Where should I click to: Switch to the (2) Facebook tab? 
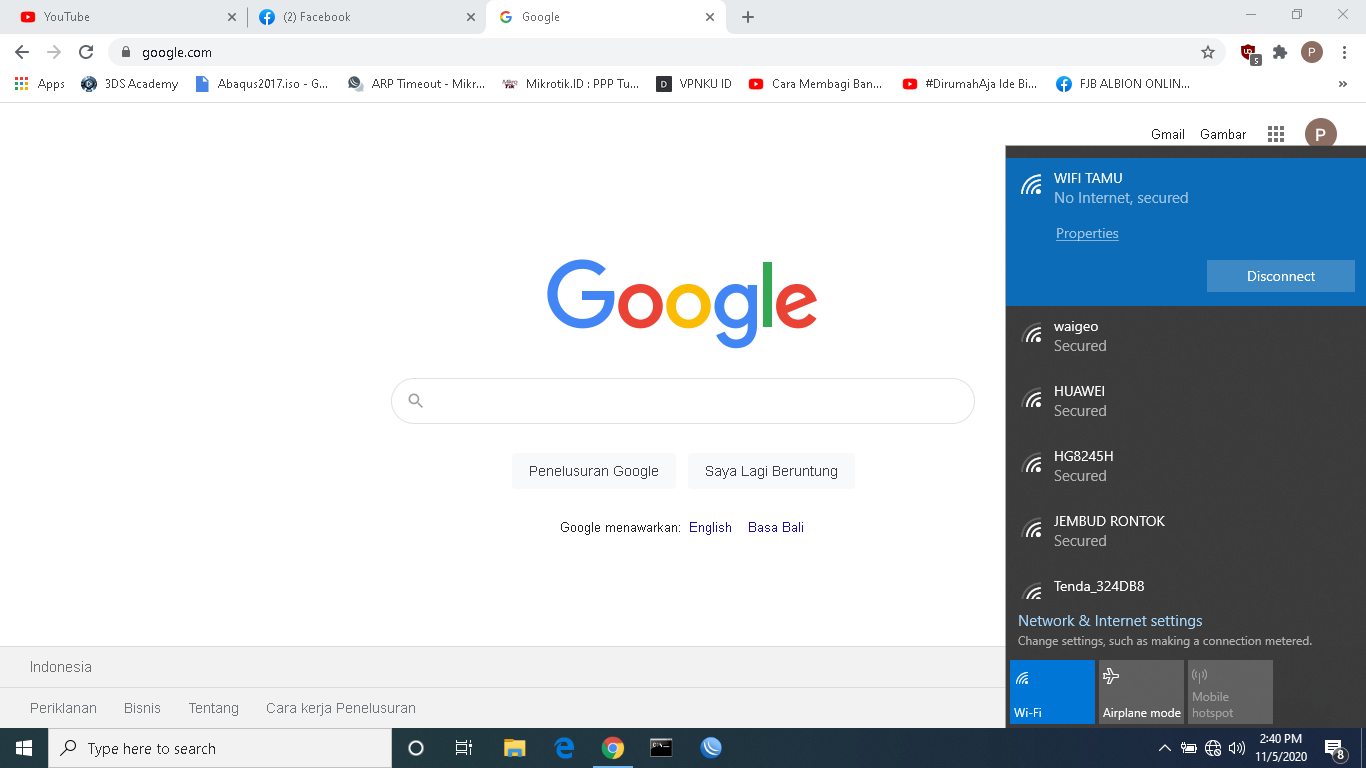[367, 17]
